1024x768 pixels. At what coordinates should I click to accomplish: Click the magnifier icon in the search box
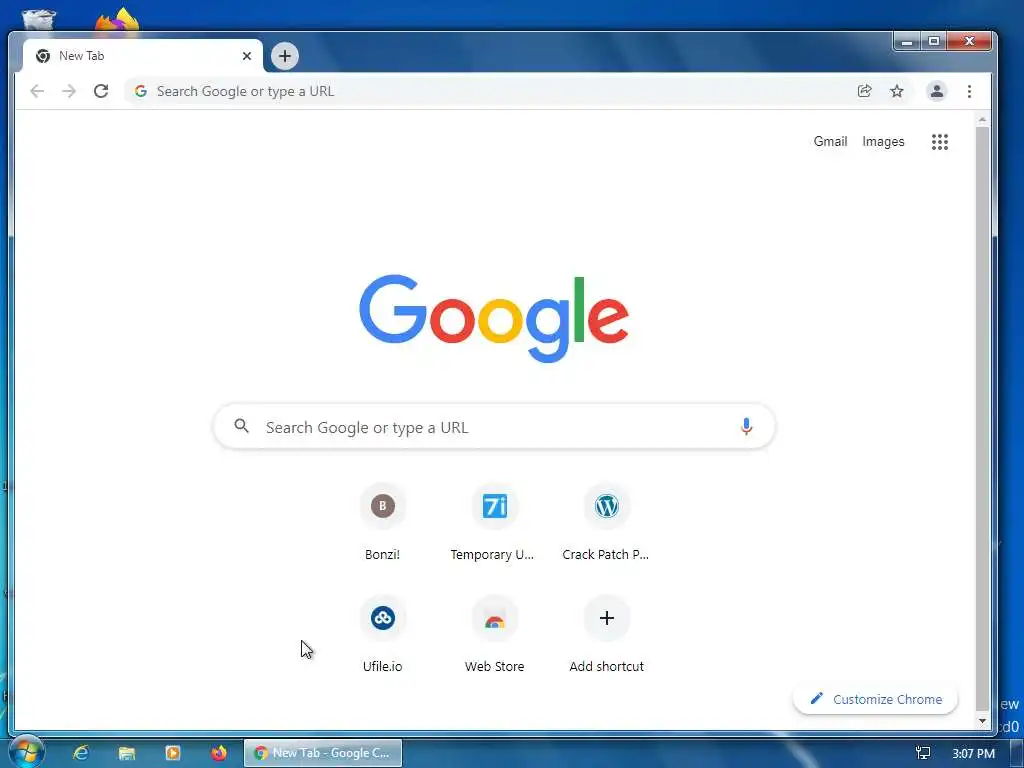[242, 426]
